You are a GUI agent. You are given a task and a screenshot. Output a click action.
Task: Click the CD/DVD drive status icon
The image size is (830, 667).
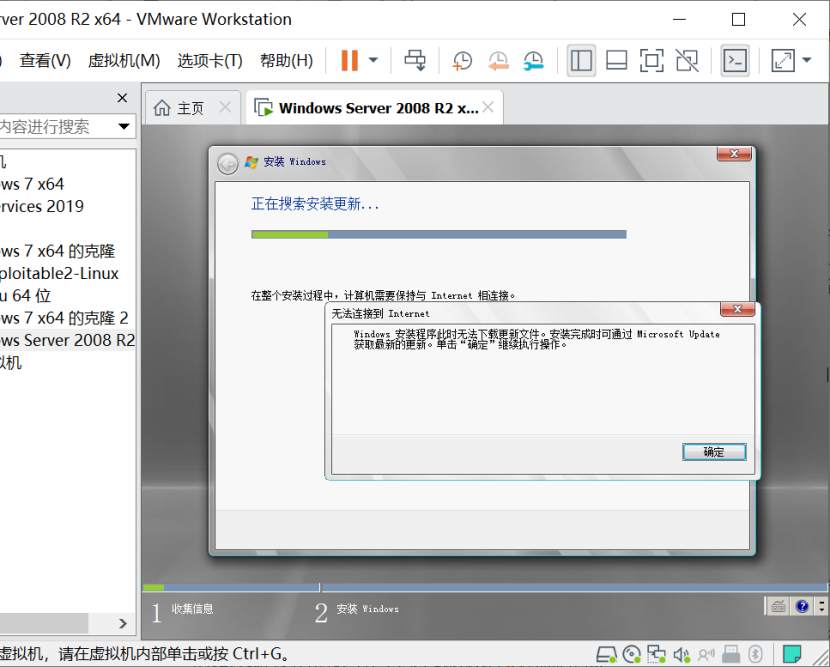(631, 655)
